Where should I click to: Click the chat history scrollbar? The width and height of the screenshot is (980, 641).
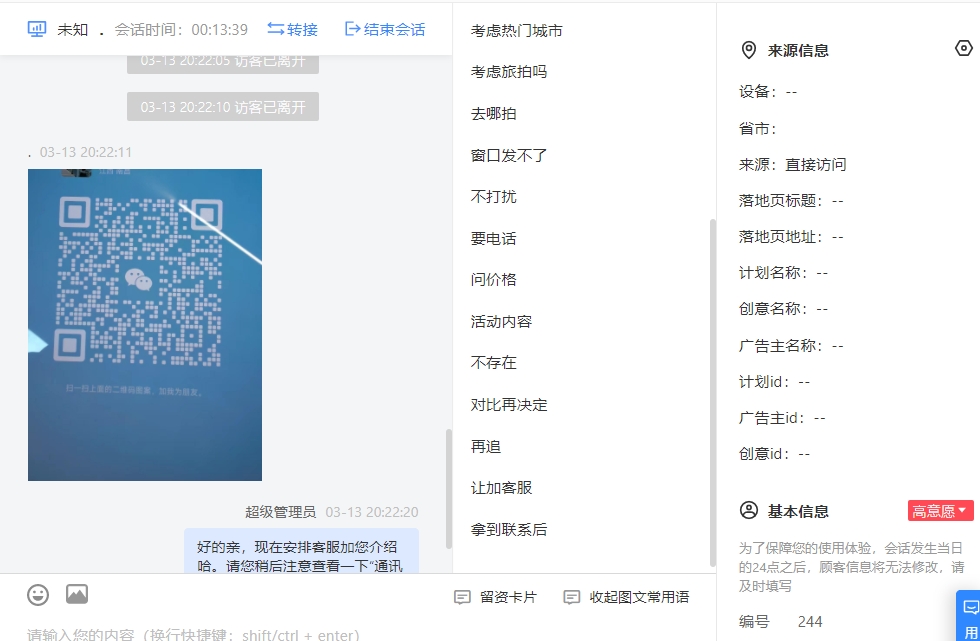point(449,489)
